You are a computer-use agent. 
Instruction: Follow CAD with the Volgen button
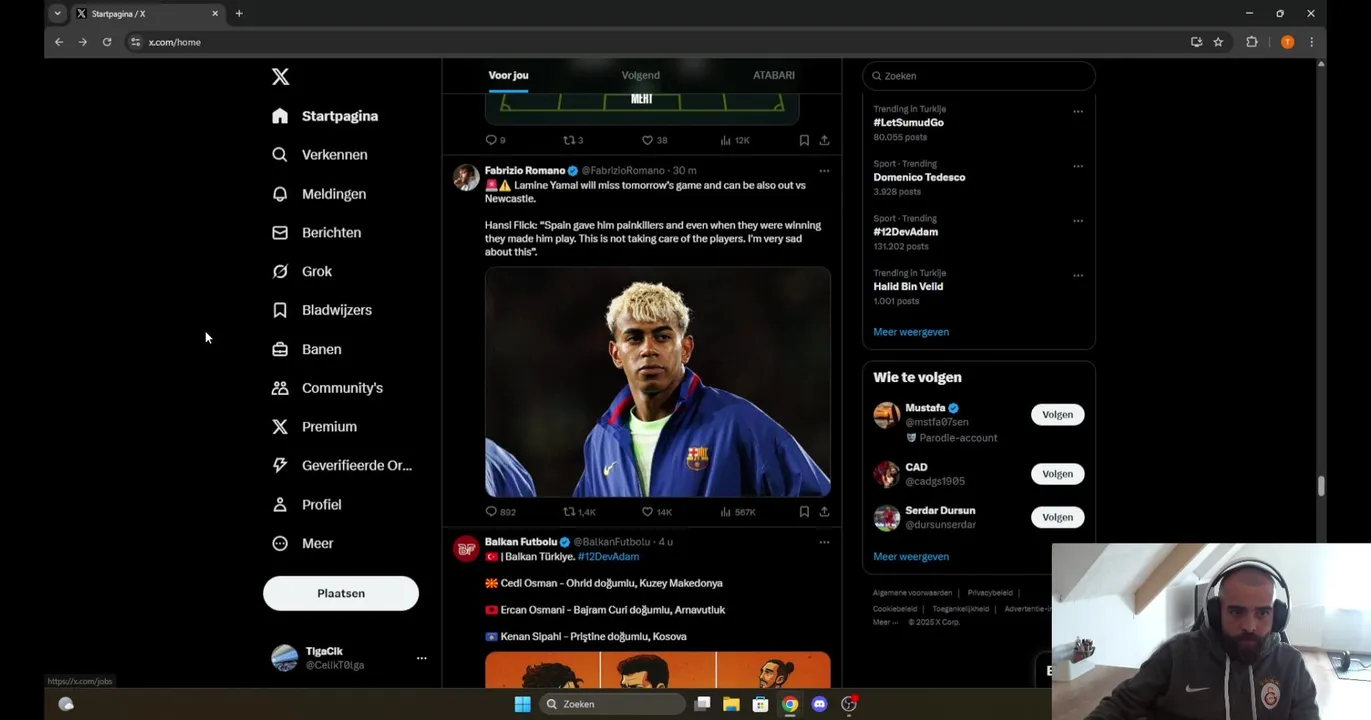click(x=1057, y=474)
